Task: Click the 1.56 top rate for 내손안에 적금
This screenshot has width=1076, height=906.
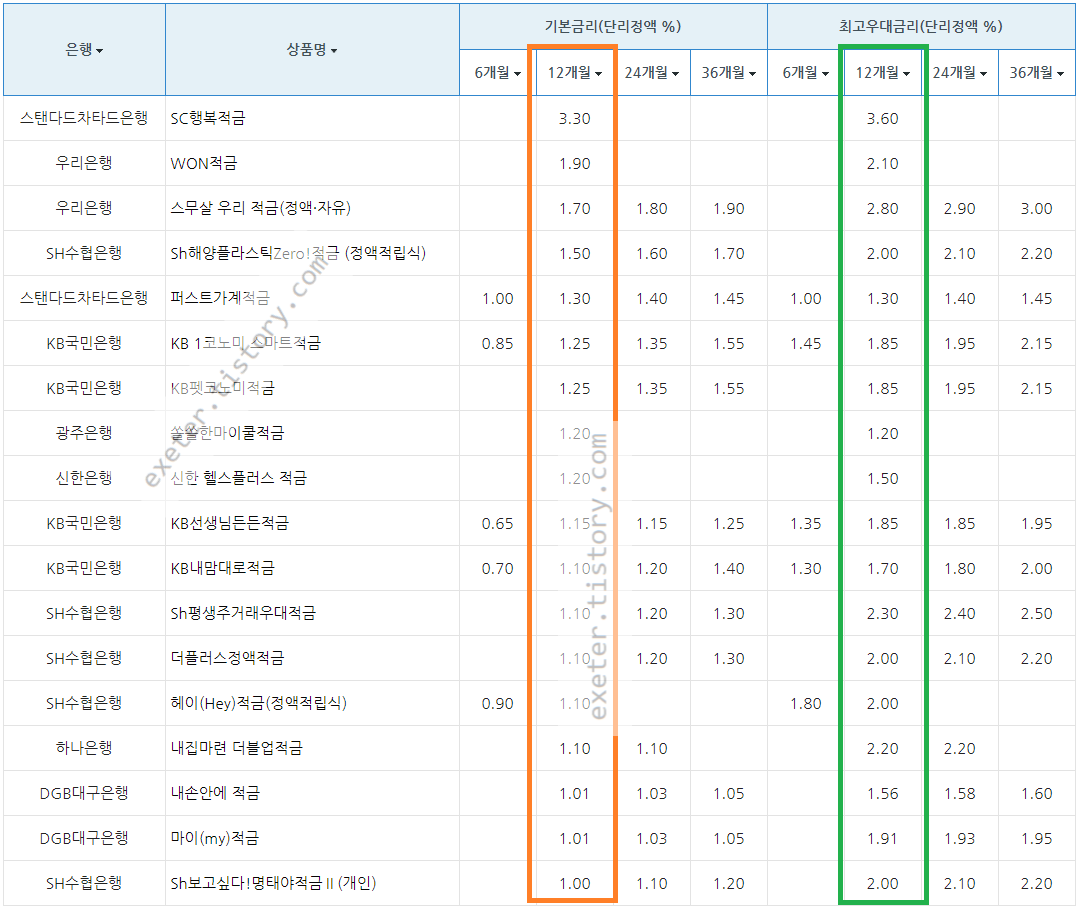Action: [x=882, y=793]
